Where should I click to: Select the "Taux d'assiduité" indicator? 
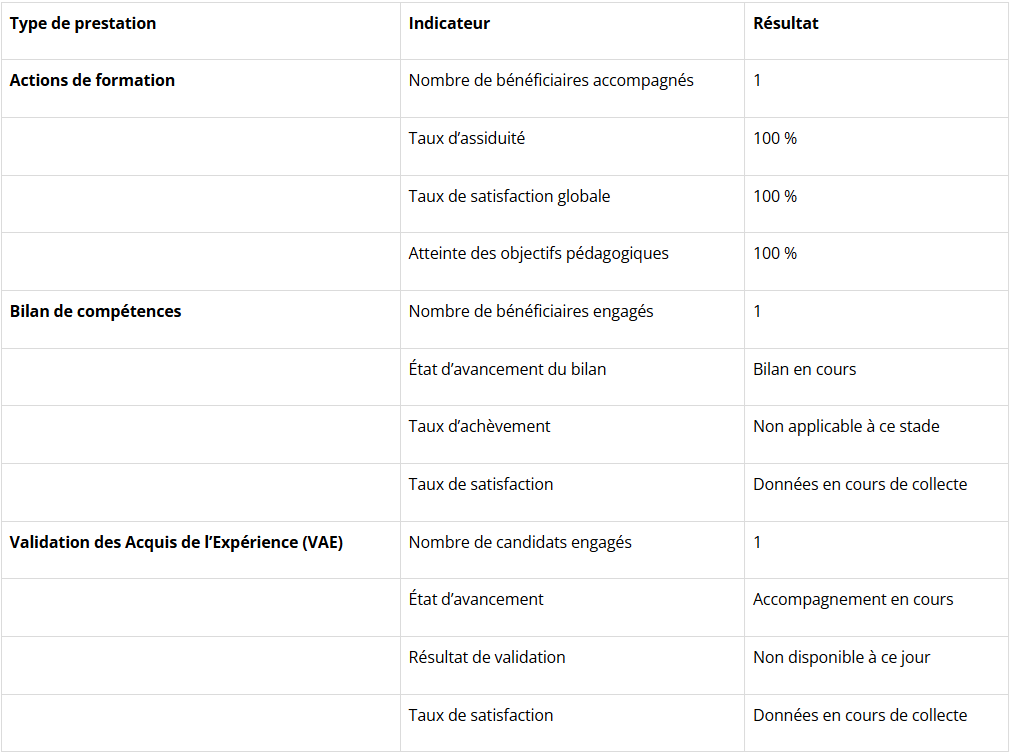467,138
